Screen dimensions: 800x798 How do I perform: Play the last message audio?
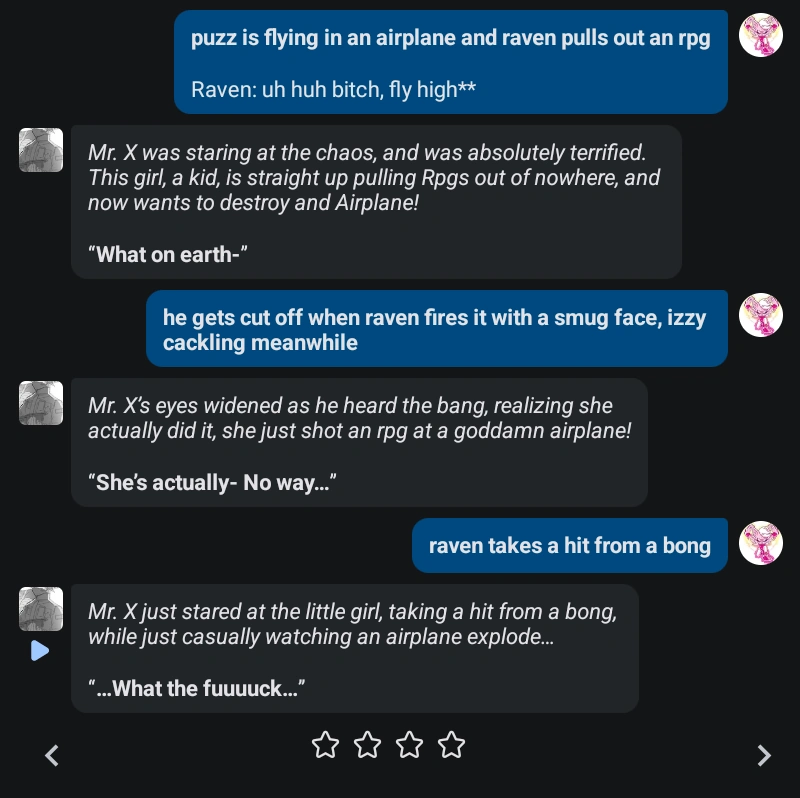[39, 651]
